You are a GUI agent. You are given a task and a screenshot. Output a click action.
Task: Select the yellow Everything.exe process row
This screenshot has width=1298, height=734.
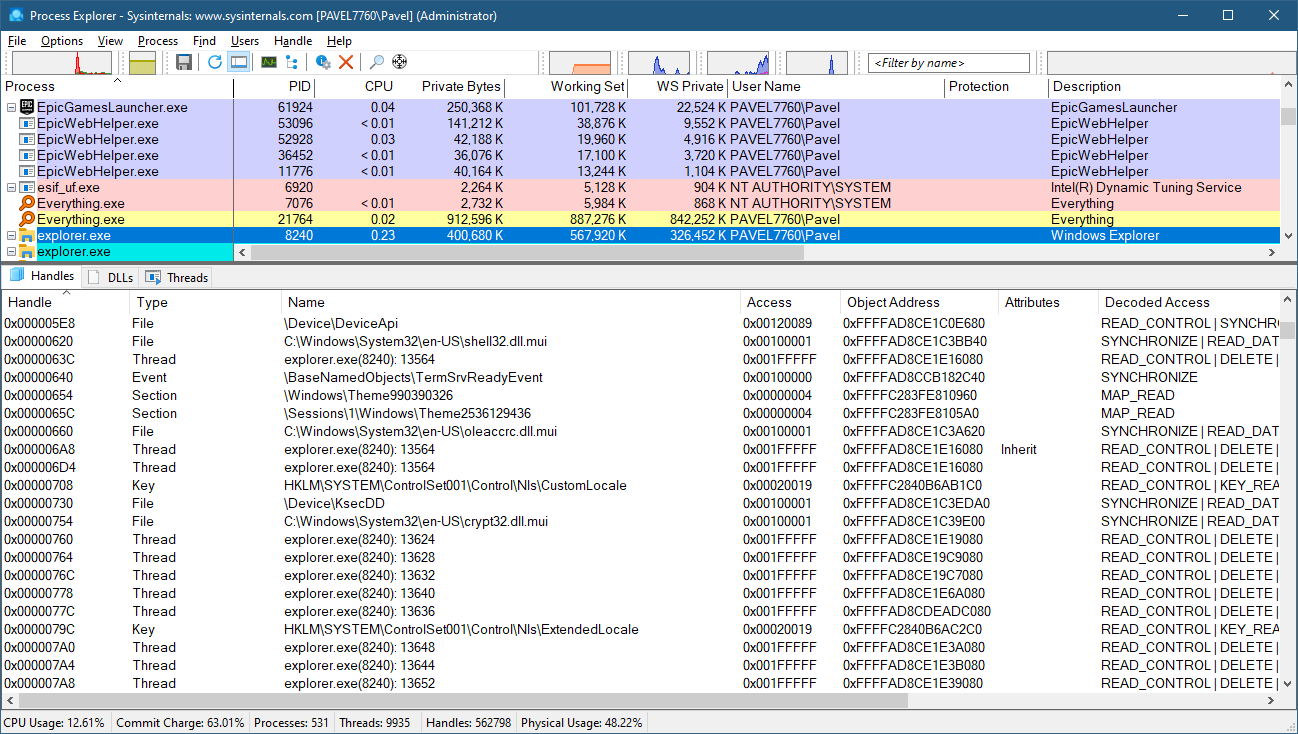point(80,219)
